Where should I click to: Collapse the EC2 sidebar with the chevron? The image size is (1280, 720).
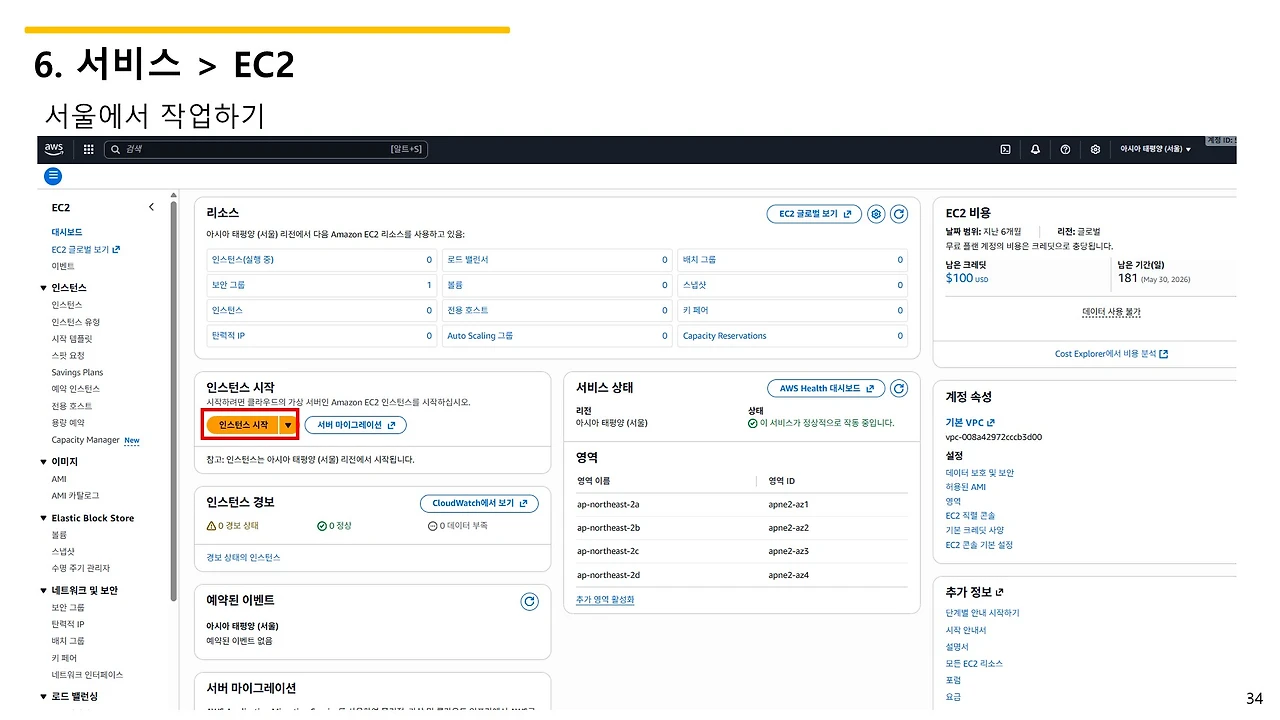pos(151,207)
